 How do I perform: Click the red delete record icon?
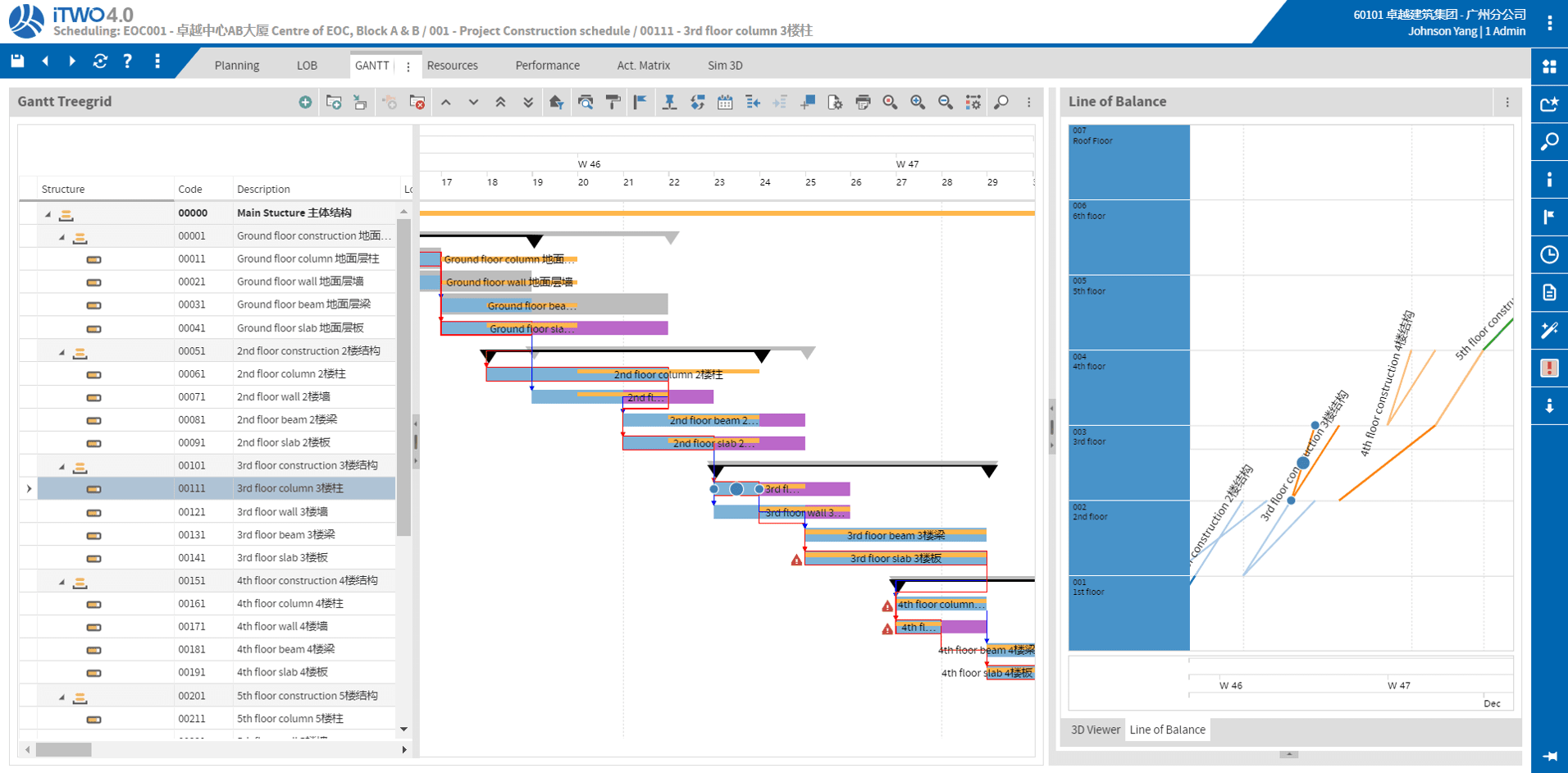click(417, 103)
